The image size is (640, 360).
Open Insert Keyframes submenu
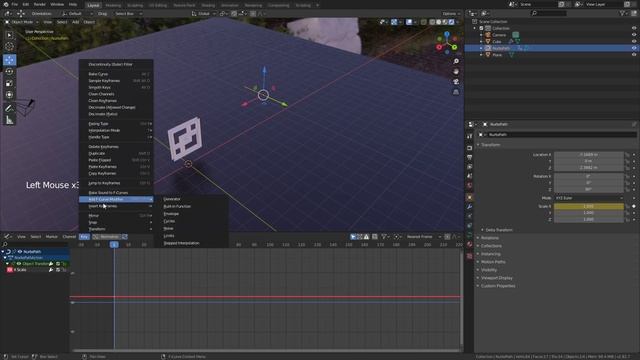(x=116, y=206)
